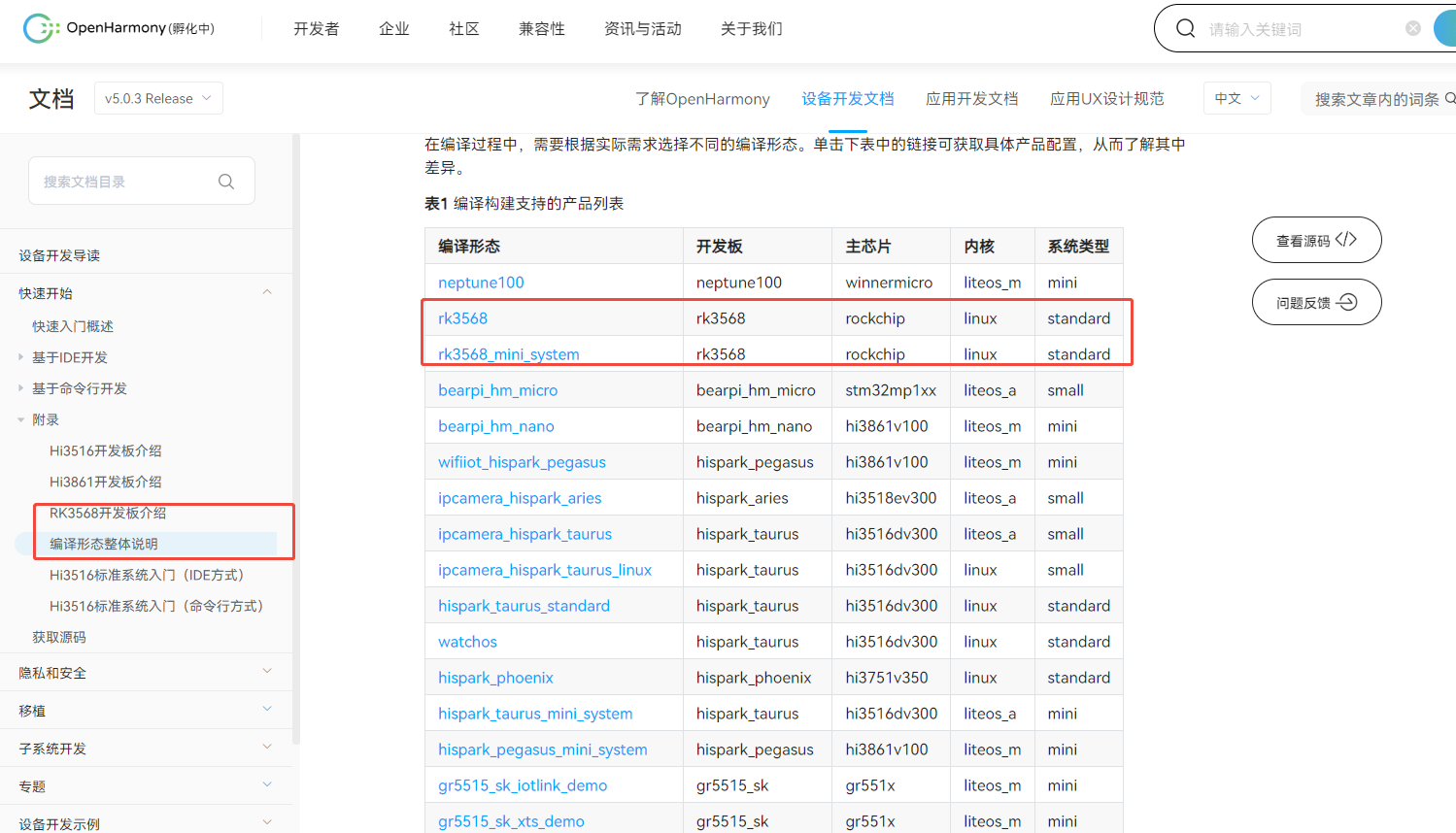Viewport: 1456px width, 833px height.
Task: Click the magnifier icon in top search bar
Action: 1186,28
